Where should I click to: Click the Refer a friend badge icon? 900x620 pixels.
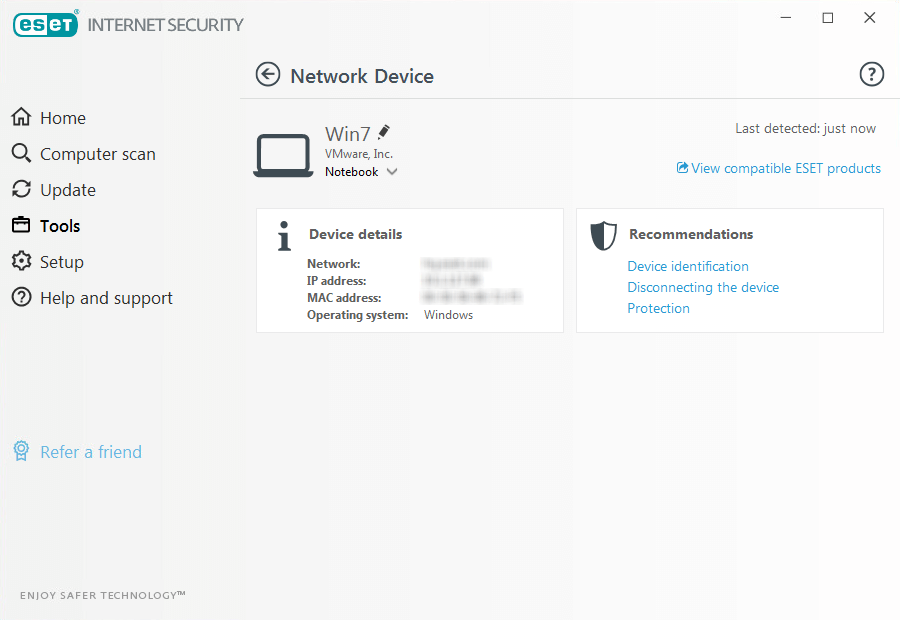point(21,452)
